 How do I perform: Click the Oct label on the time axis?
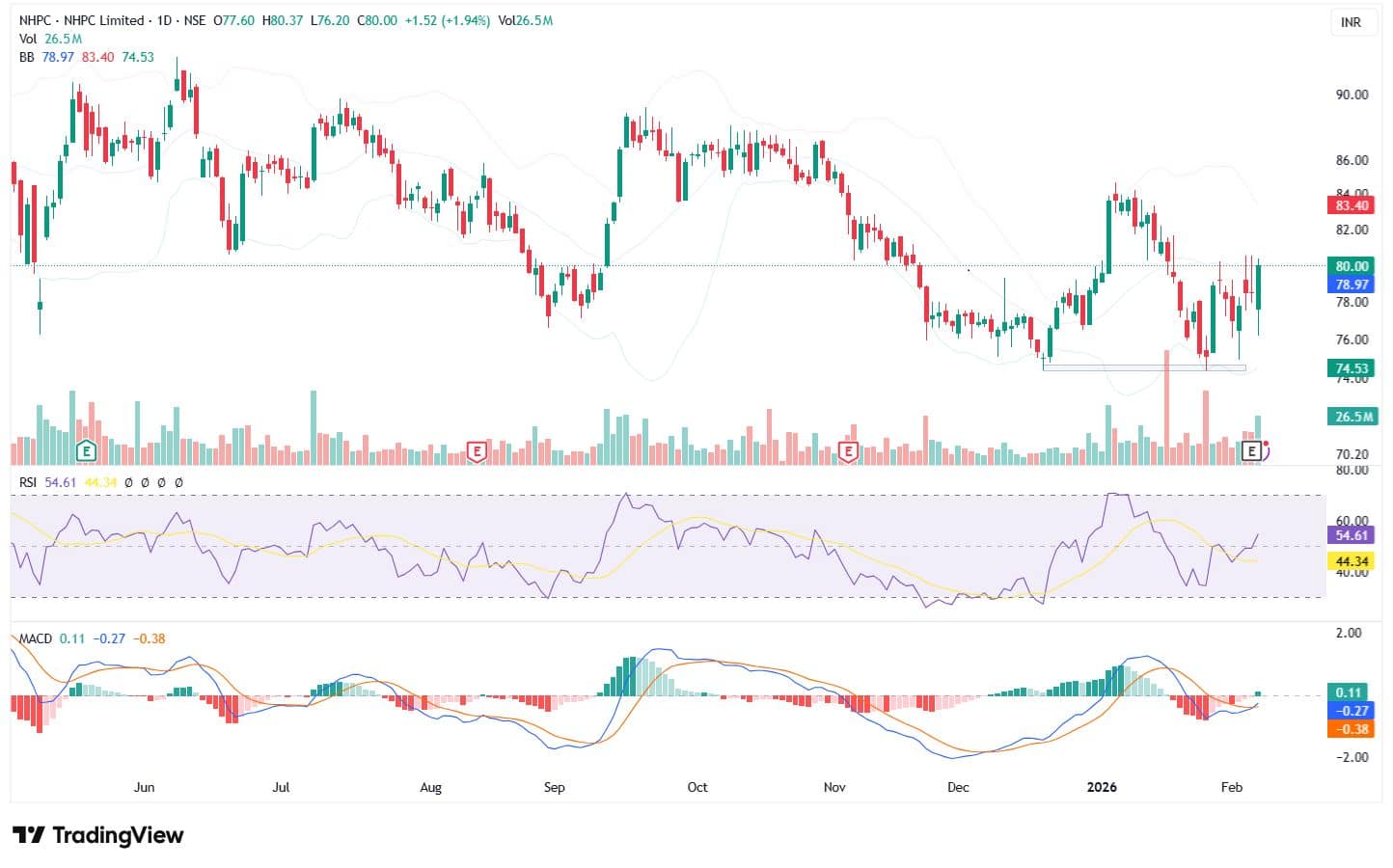(697, 787)
